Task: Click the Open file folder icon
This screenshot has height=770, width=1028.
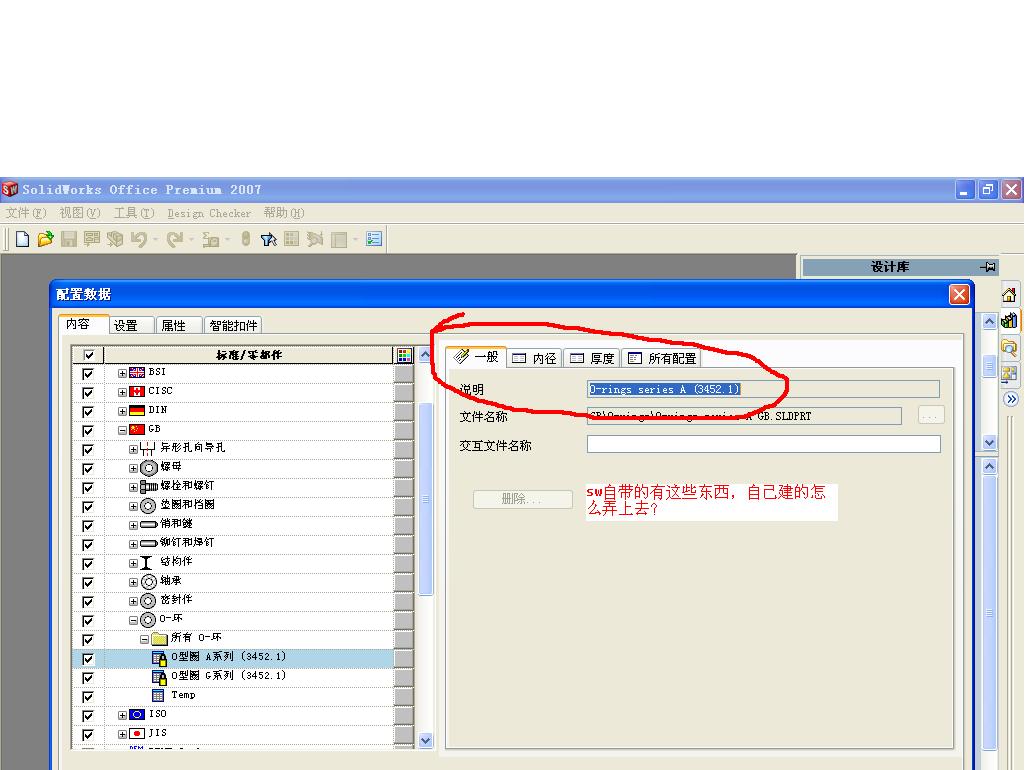Action: coord(45,239)
